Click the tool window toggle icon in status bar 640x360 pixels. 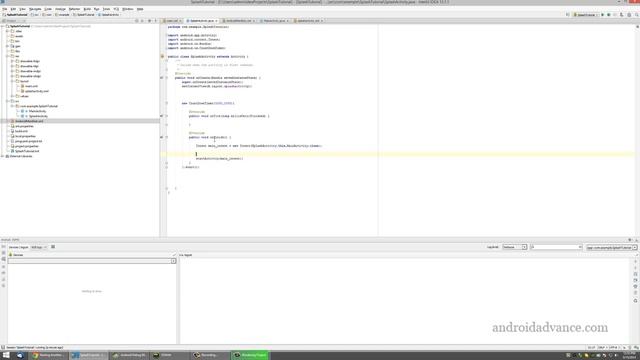point(3,347)
